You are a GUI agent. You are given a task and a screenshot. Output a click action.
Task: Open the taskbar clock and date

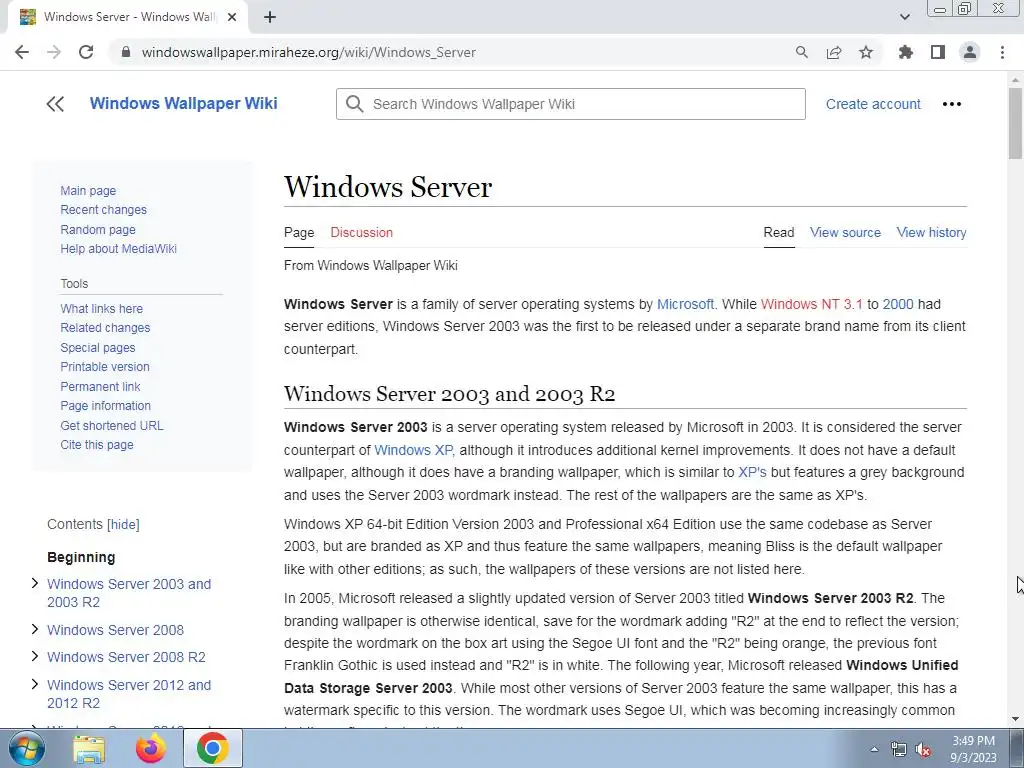[x=973, y=749]
